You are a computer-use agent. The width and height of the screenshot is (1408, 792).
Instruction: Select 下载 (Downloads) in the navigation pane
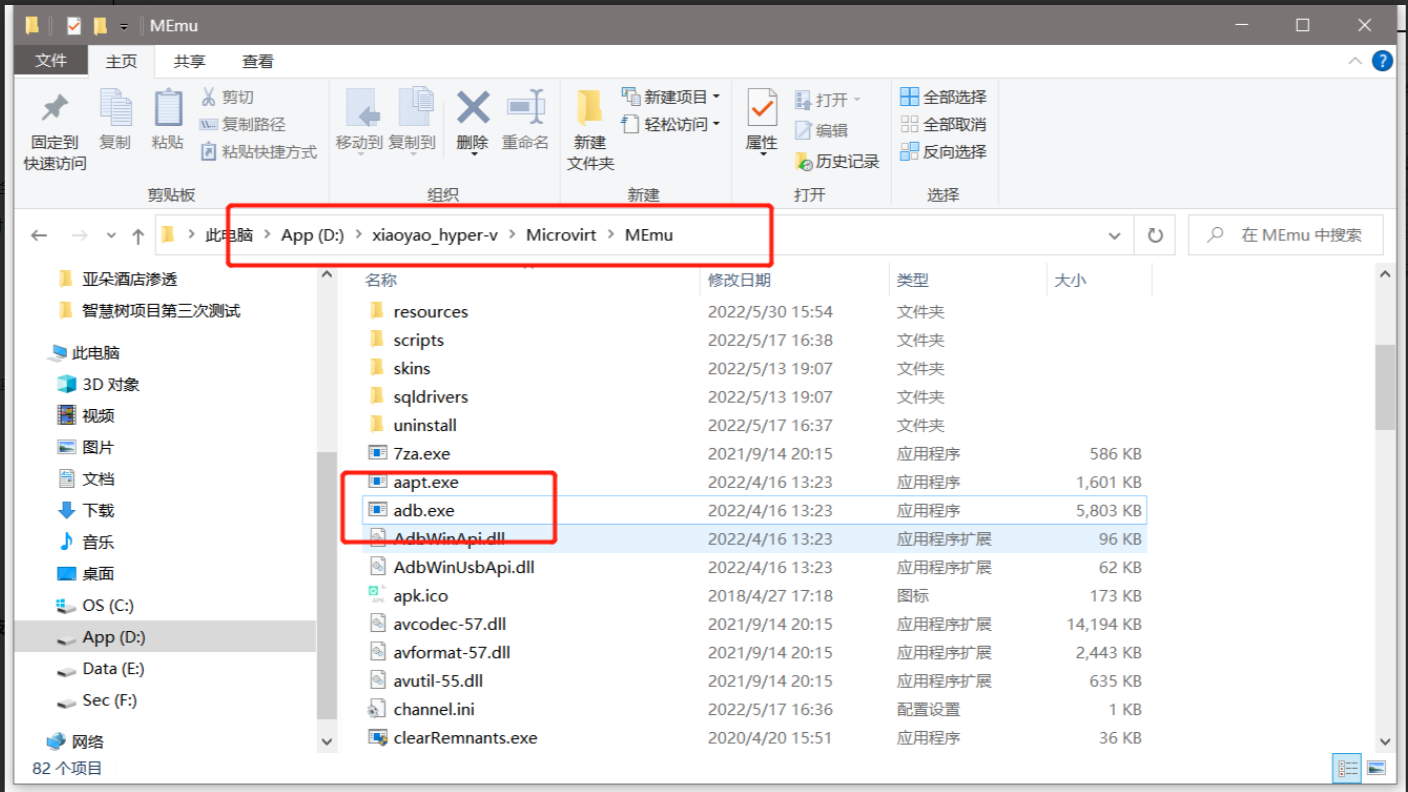coord(98,511)
